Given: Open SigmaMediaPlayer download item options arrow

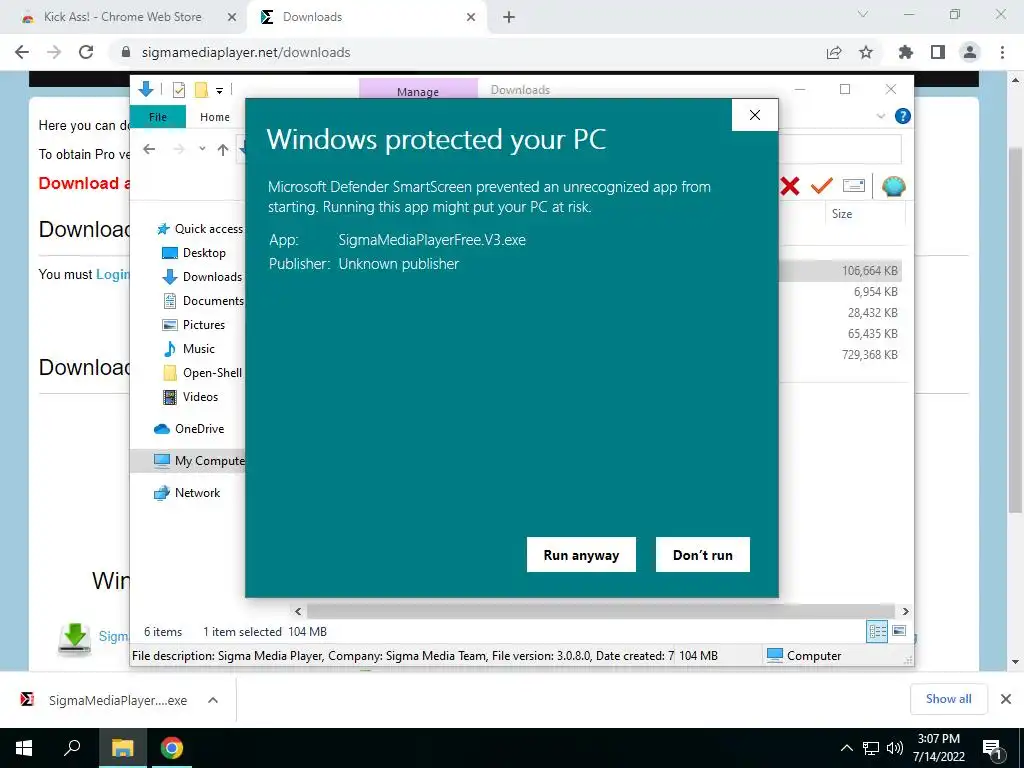Looking at the screenshot, I should point(213,700).
